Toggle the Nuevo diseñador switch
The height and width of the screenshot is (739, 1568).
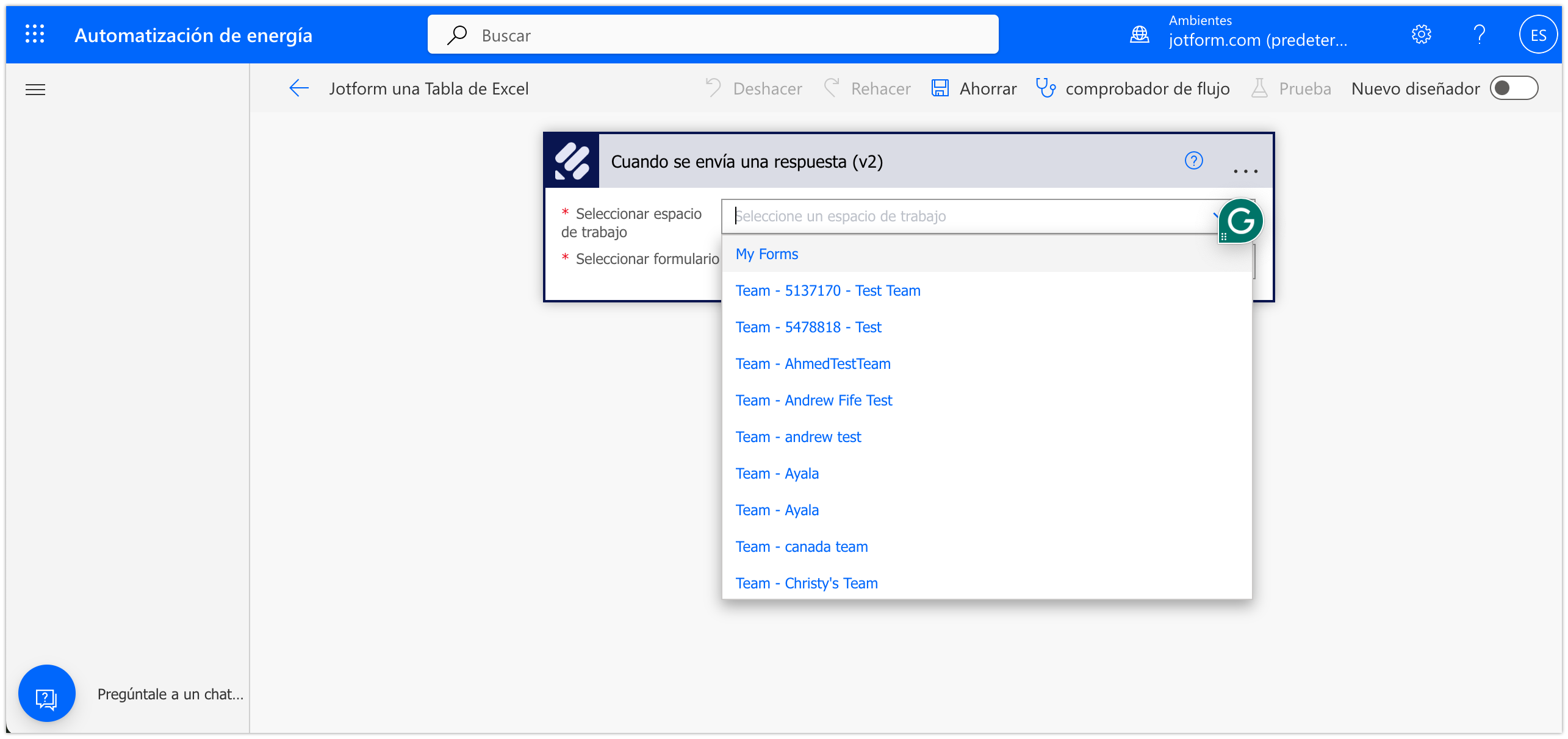pyautogui.click(x=1514, y=88)
